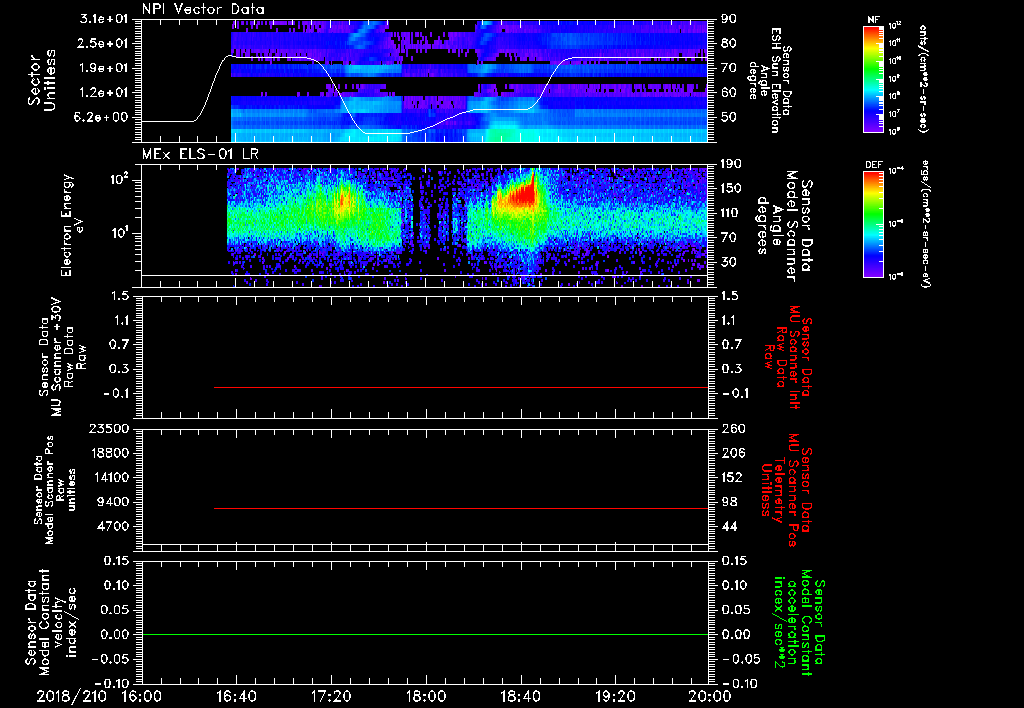Click the 18:00 time axis label
The width and height of the screenshot is (1024, 708).
[x=426, y=696]
